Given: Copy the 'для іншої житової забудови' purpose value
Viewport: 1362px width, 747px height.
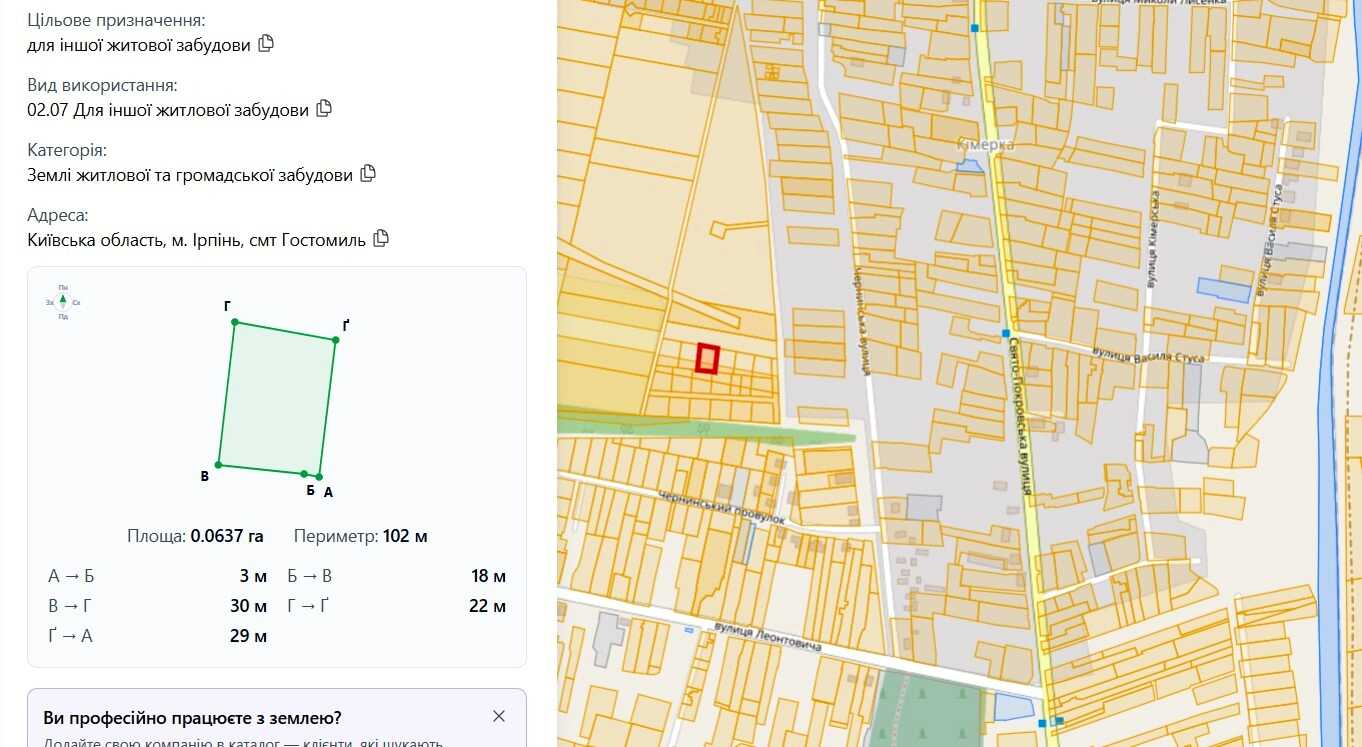Looking at the screenshot, I should coord(266,44).
